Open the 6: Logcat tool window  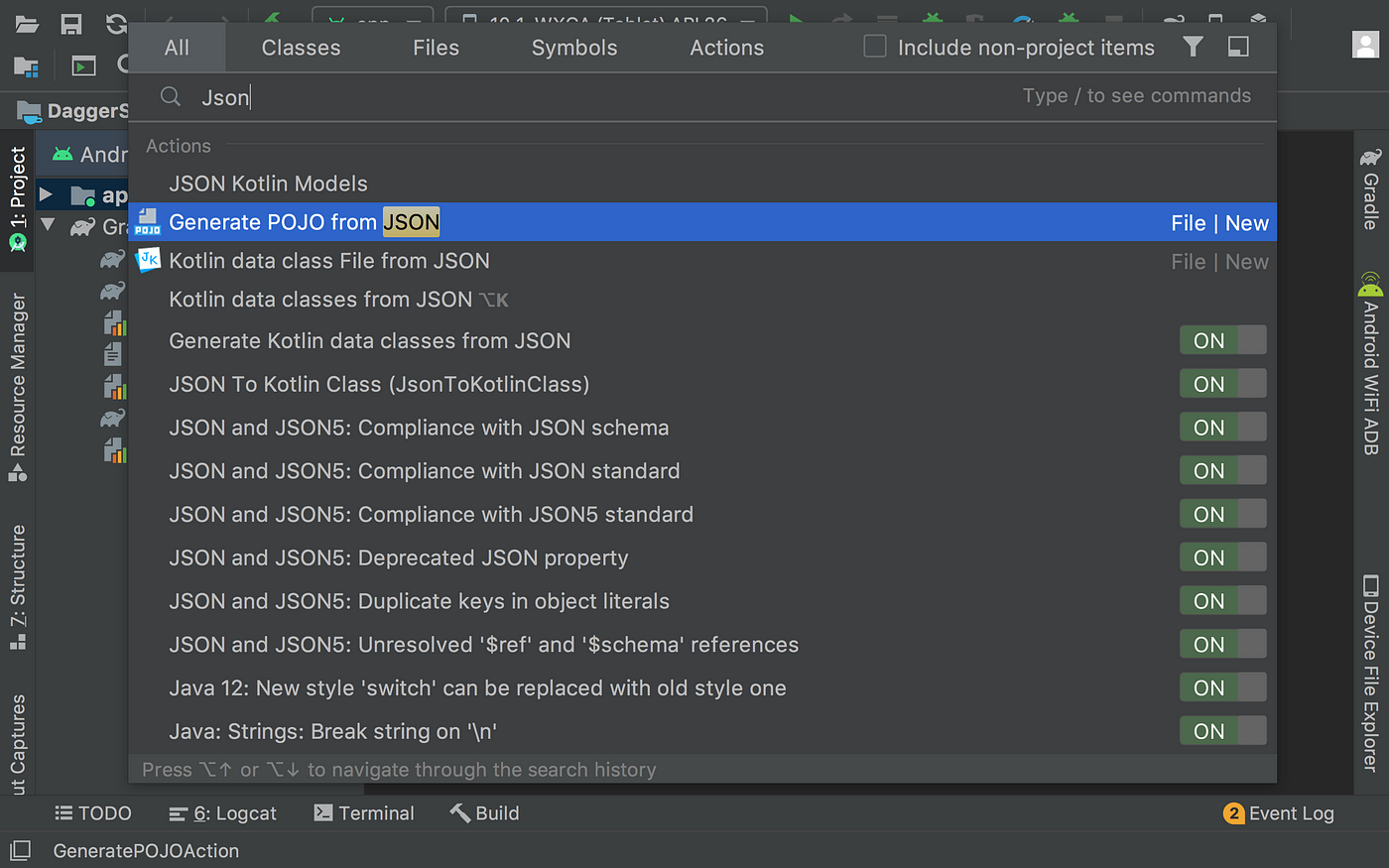click(222, 813)
